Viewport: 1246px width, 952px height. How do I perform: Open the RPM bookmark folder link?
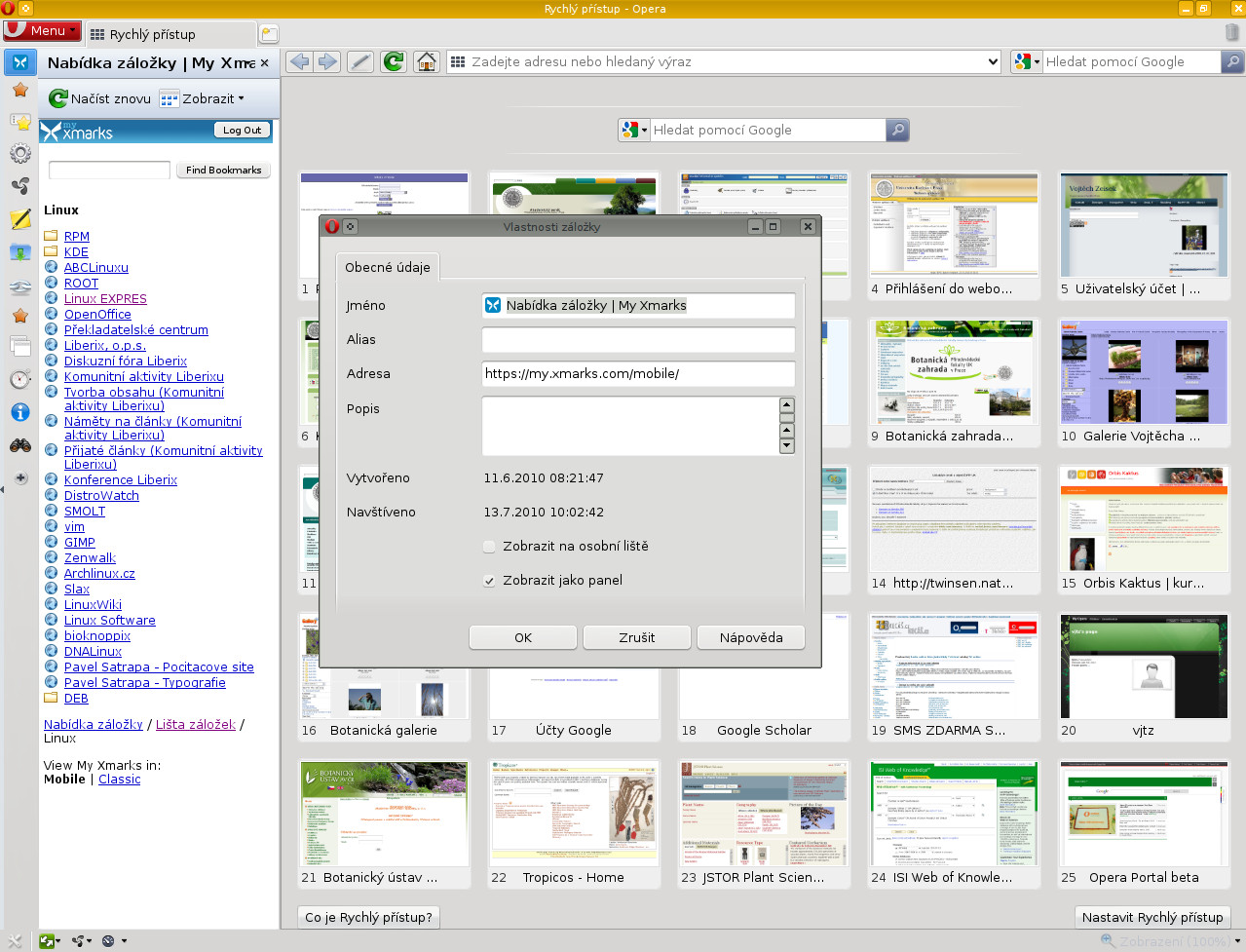[77, 237]
